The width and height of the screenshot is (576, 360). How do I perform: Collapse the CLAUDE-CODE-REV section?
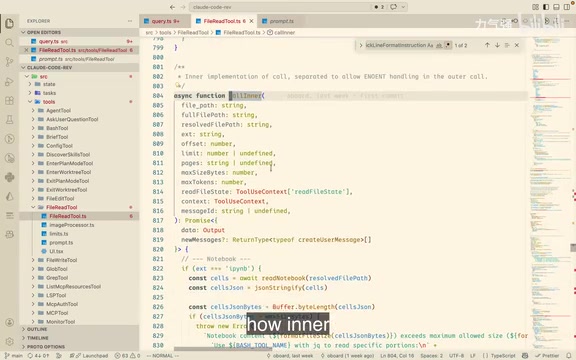coord(79,68)
